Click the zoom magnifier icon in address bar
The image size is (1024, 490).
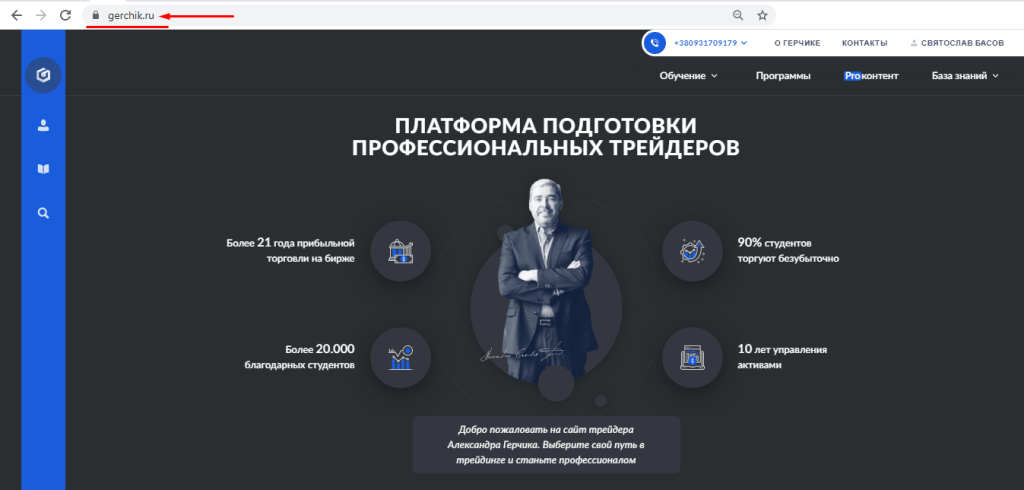pos(737,16)
